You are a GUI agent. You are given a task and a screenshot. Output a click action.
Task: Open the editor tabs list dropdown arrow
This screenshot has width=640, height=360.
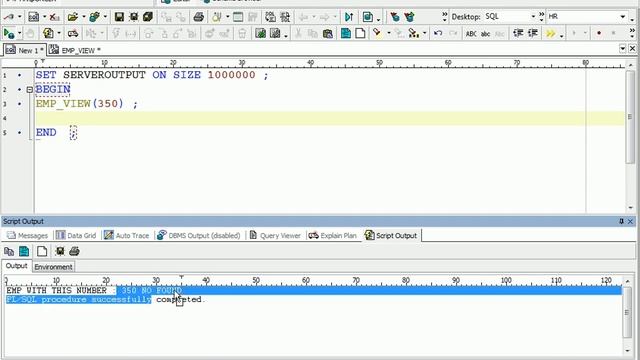622,49
